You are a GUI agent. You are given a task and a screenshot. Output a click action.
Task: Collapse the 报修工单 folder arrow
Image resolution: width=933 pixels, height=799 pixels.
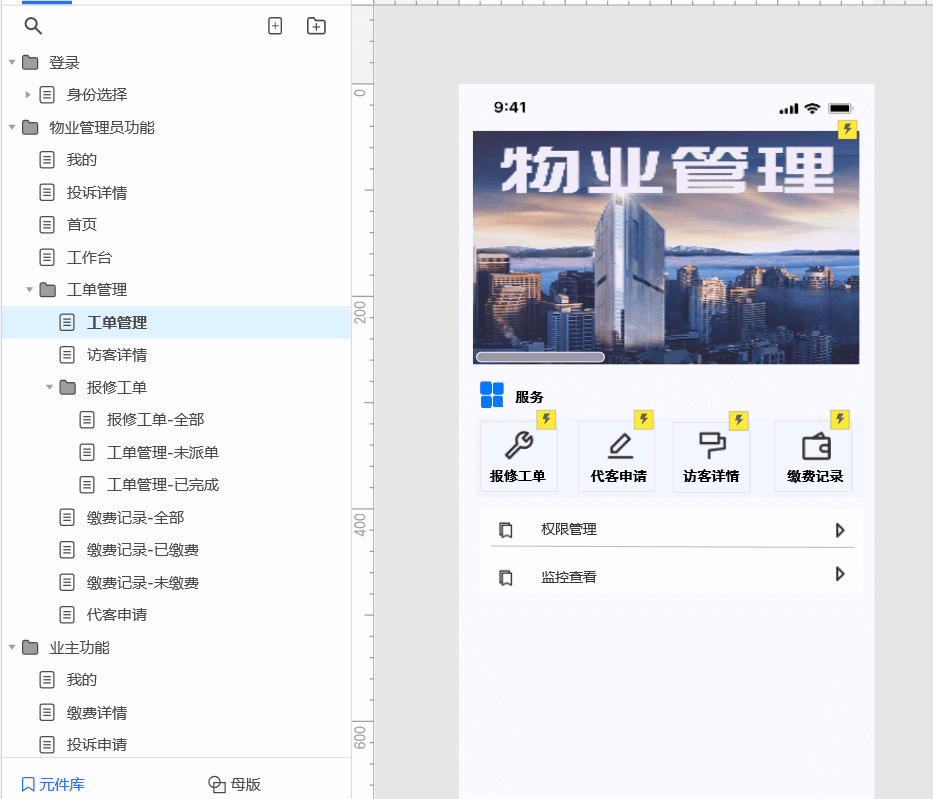pos(49,387)
